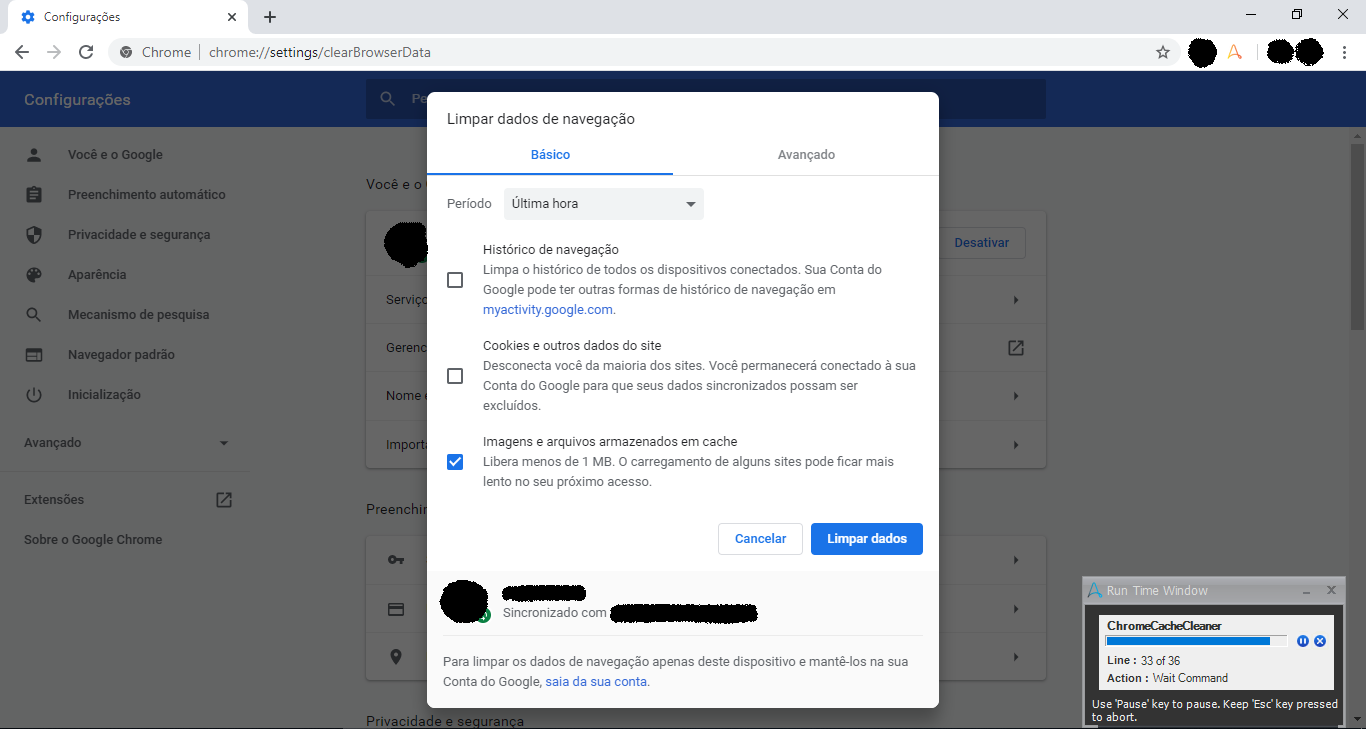Close the Configurações browser tab
The width and height of the screenshot is (1366, 729).
coord(232,17)
